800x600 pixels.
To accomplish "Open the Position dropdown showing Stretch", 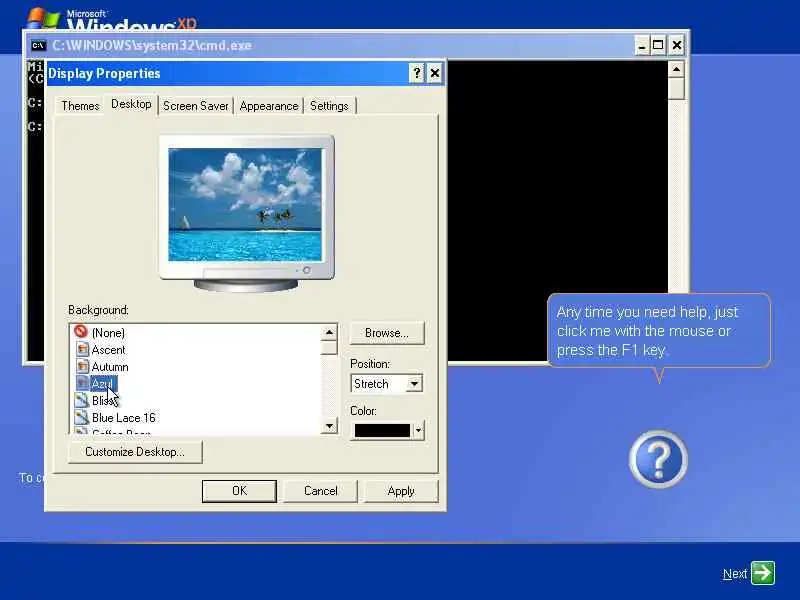I will [x=387, y=384].
